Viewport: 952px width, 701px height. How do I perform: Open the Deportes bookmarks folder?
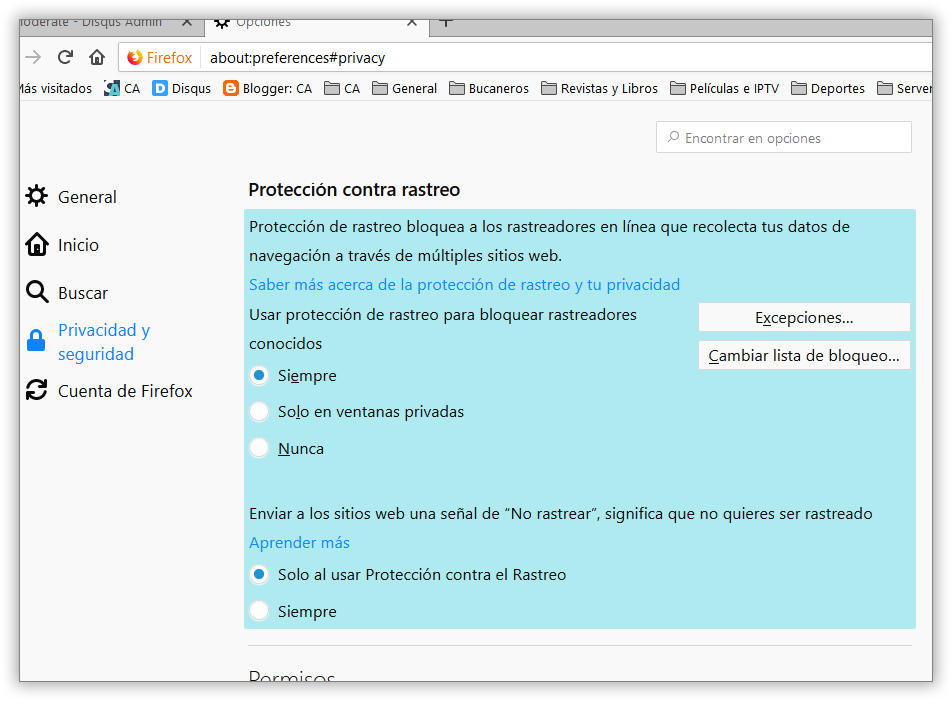828,89
